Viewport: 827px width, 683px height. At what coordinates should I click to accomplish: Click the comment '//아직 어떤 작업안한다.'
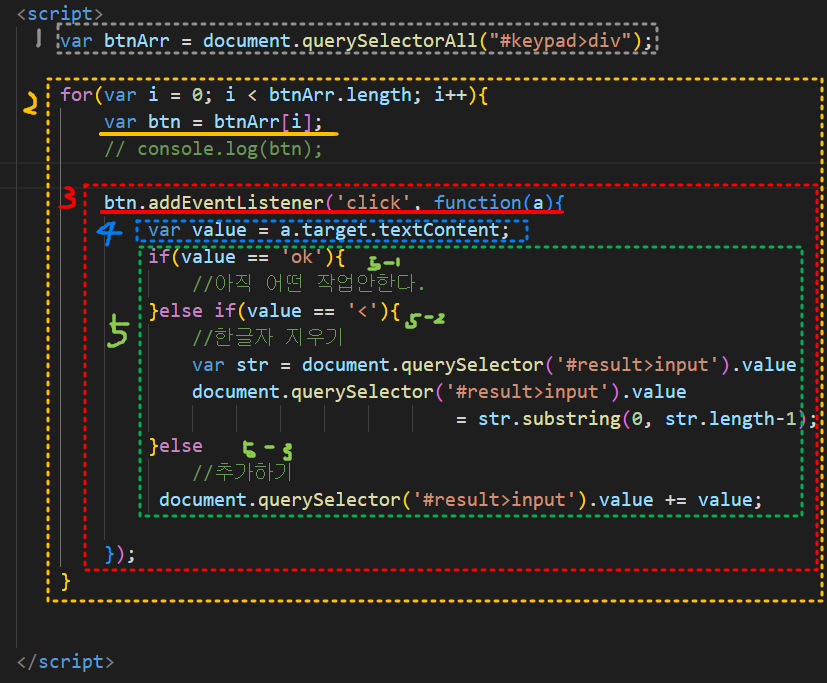tap(308, 284)
